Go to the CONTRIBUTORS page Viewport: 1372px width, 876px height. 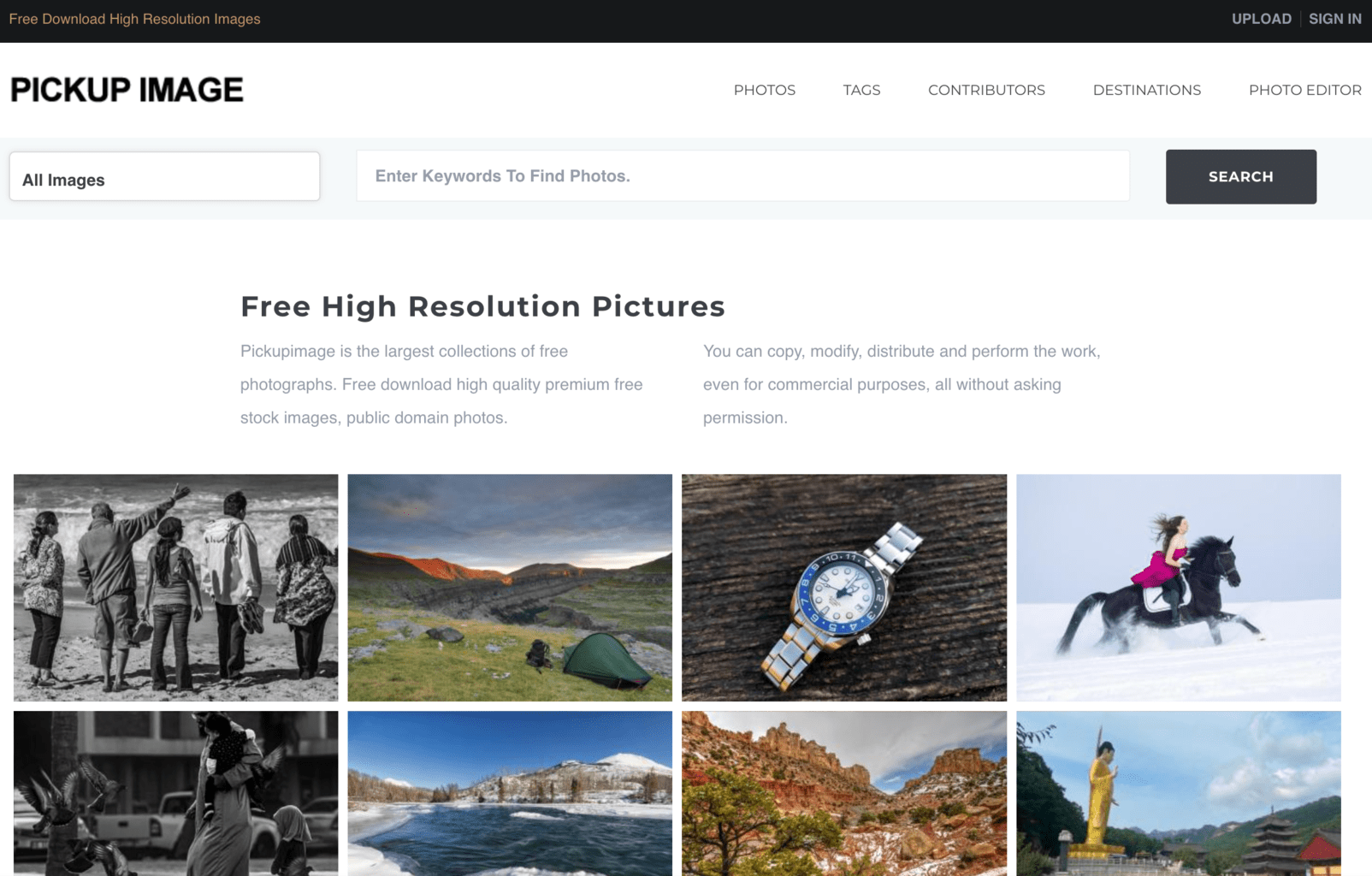[986, 90]
